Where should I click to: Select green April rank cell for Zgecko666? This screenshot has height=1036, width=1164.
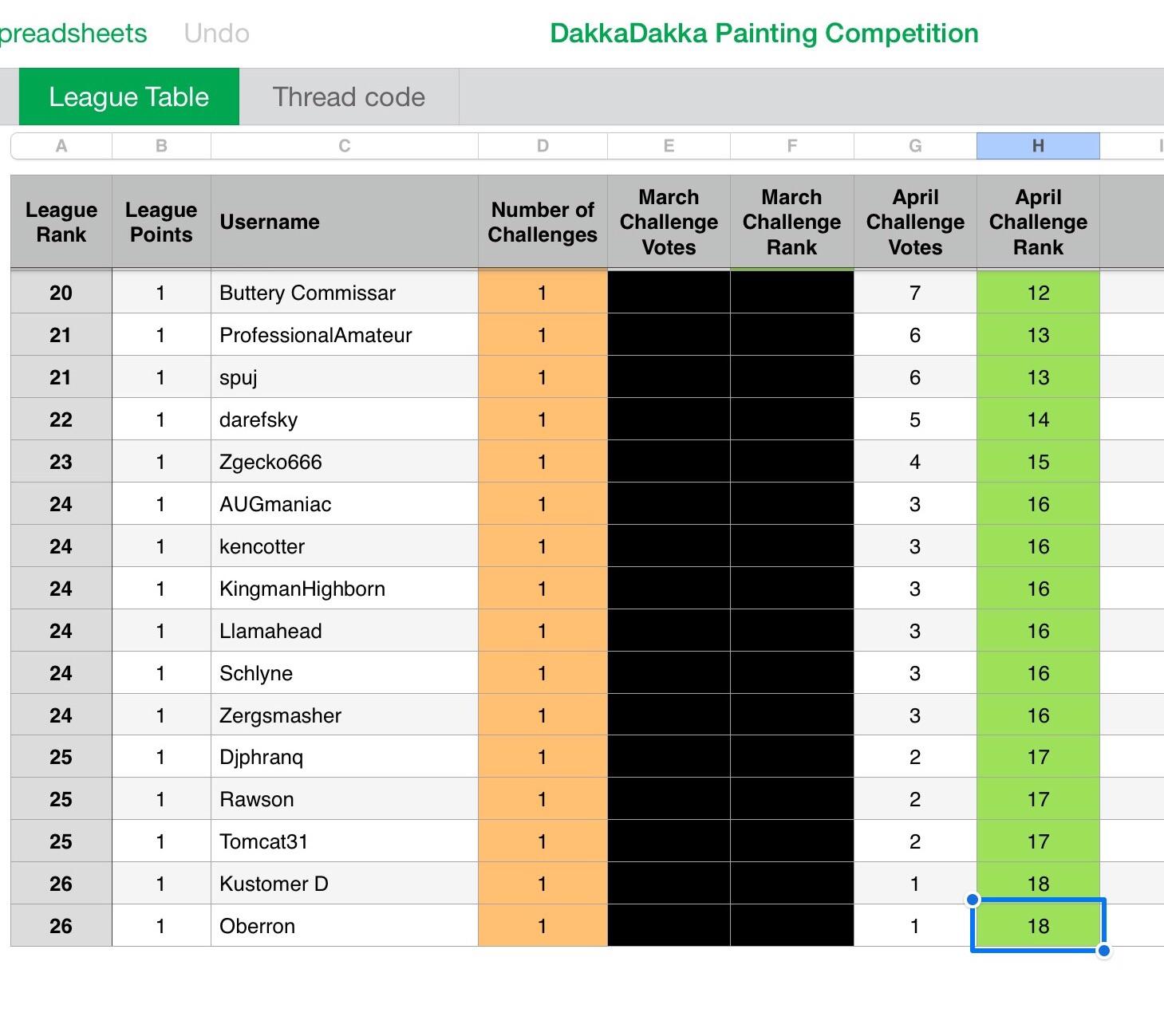(1037, 462)
